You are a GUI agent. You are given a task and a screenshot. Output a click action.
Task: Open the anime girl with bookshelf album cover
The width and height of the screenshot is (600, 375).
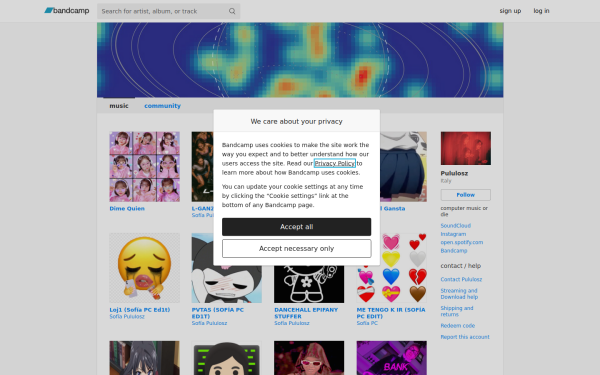(144, 358)
